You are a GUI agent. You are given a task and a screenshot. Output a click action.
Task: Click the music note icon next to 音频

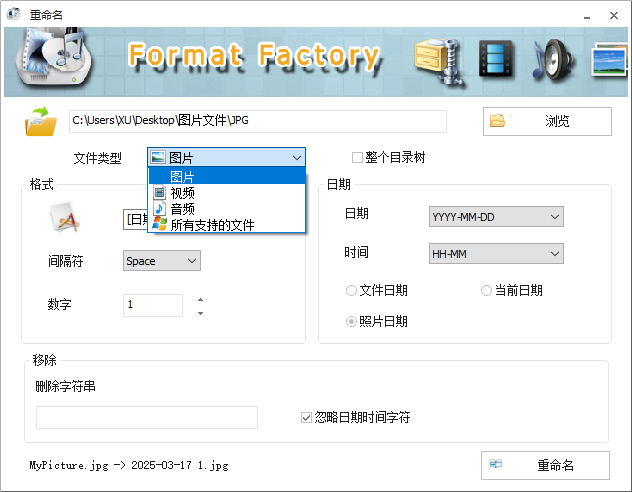(x=160, y=208)
